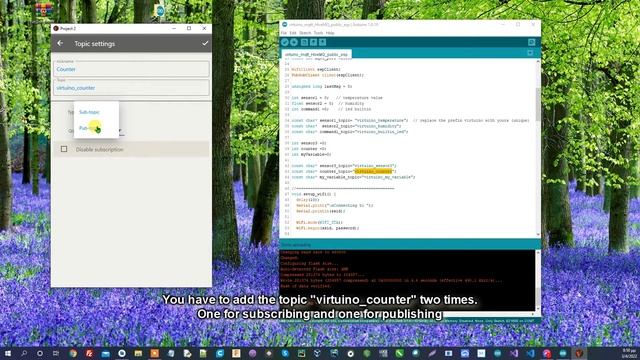Open the Arduino Edit menu
The image size is (640, 360).
tap(293, 33)
